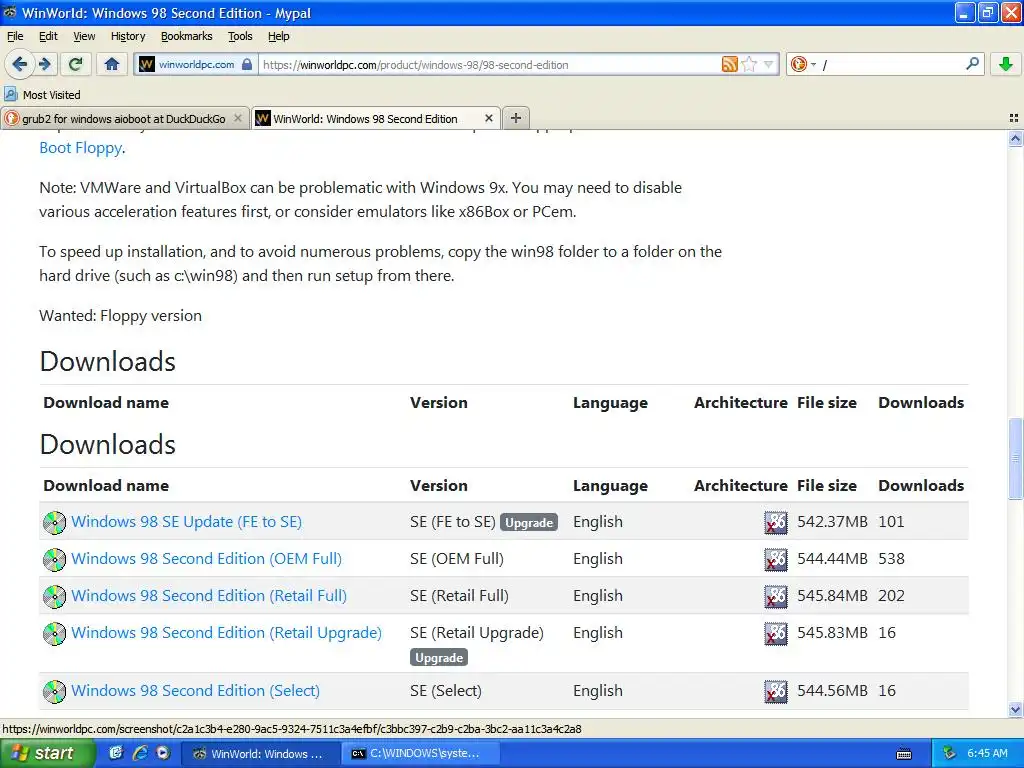This screenshot has width=1024, height=768.
Task: Open Windows 98 SE Update (FE to SE) link
Action: tap(187, 522)
